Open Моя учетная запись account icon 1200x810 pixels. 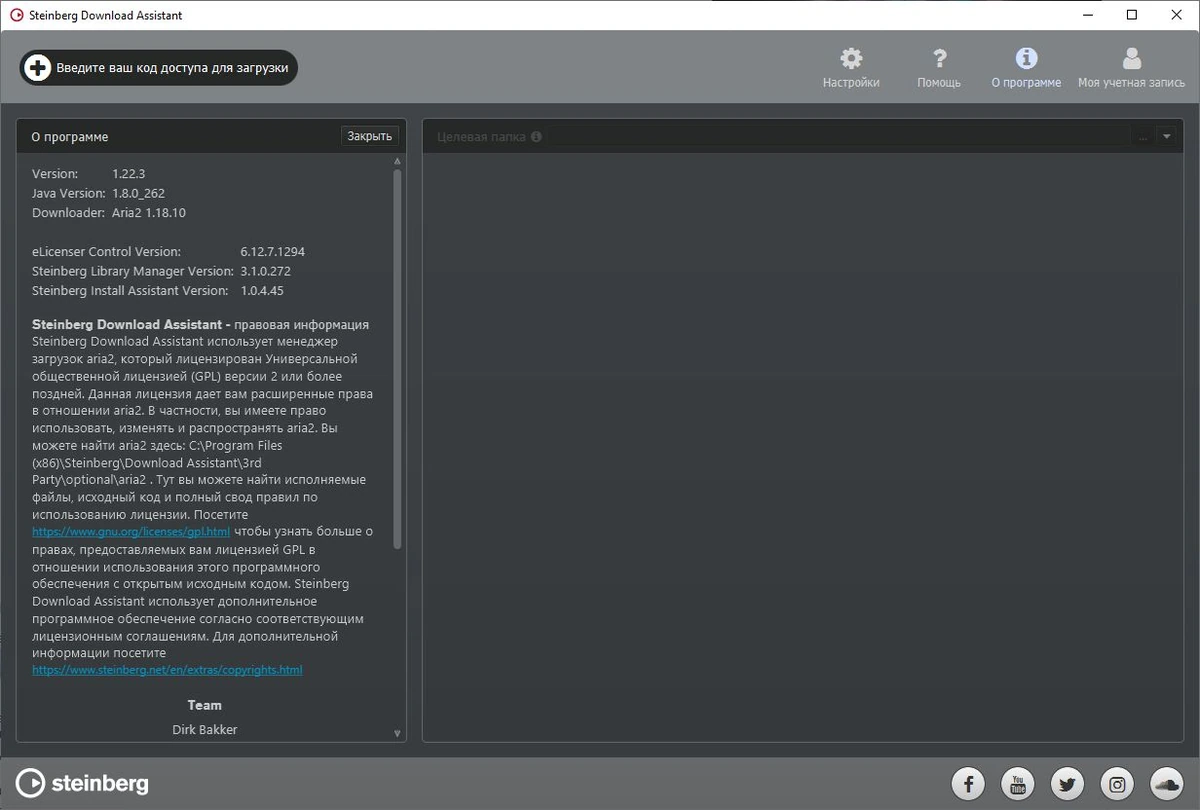point(1131,68)
